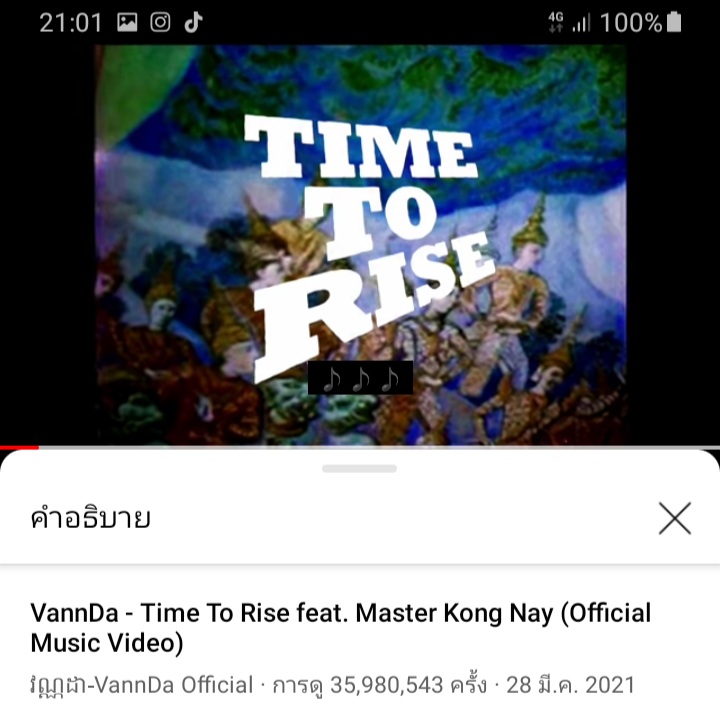Tap the 28 มี.ค. 2021 upload date
Image resolution: width=720 pixels, height=717 pixels.
tap(570, 685)
